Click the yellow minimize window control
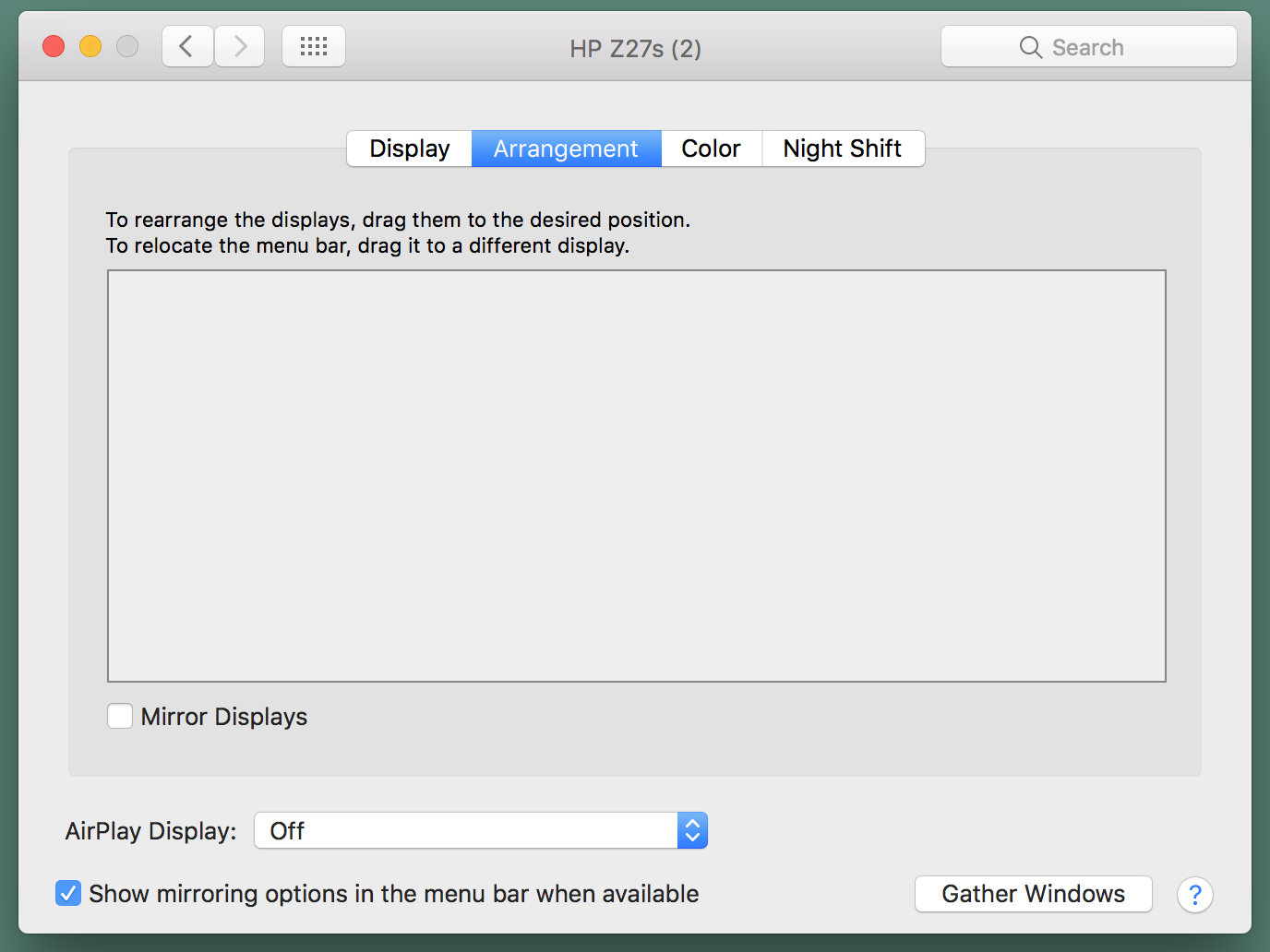 [x=90, y=45]
